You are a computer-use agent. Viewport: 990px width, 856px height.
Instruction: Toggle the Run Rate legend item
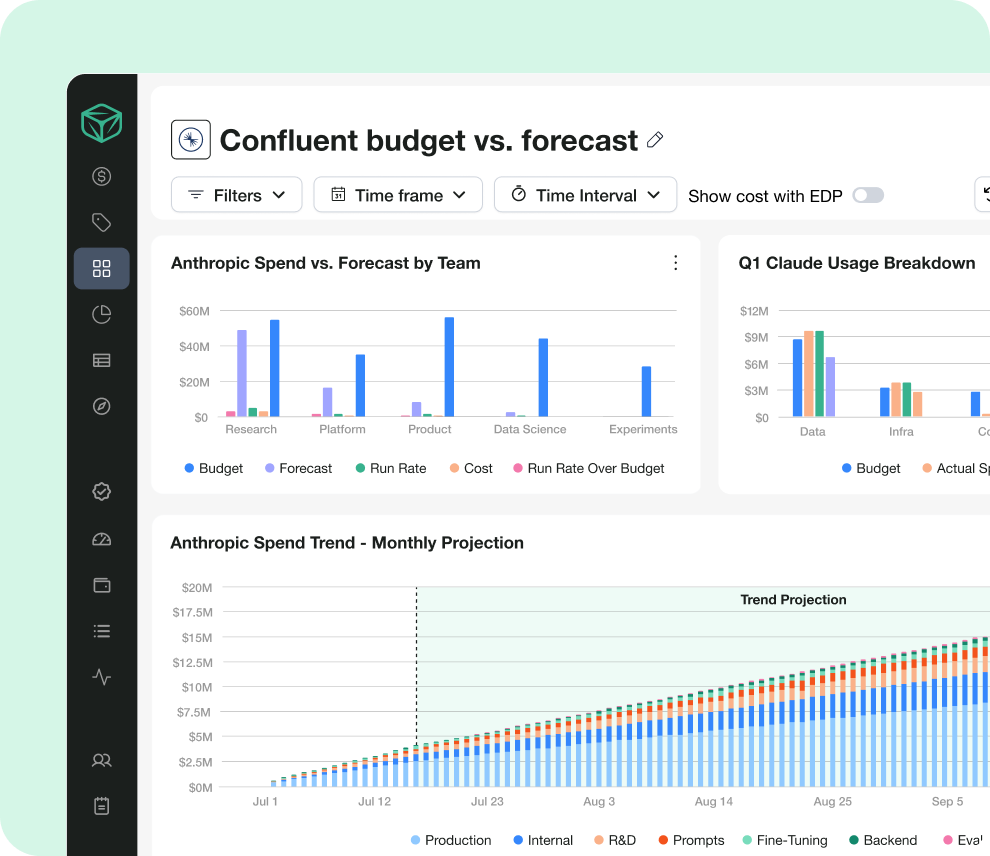point(391,468)
